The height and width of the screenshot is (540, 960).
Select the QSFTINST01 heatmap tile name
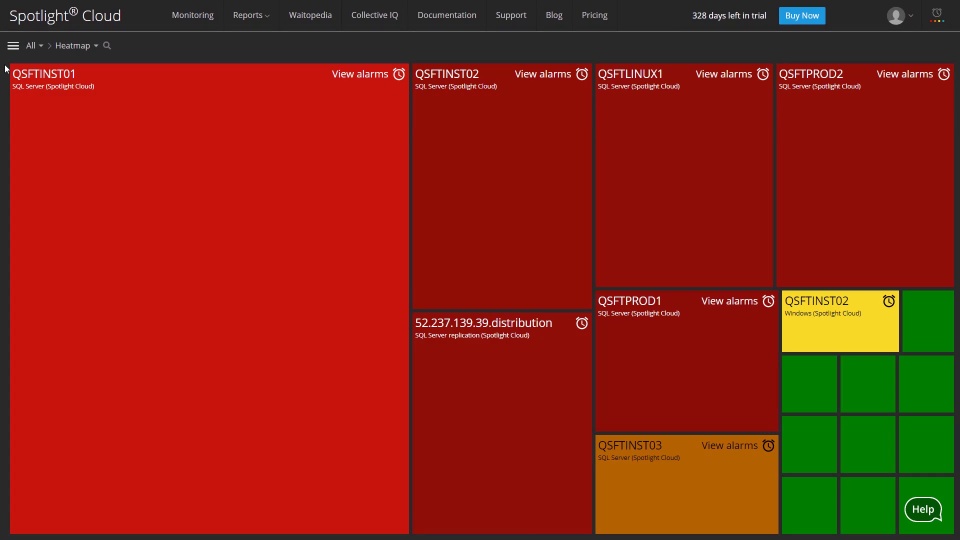click(44, 74)
